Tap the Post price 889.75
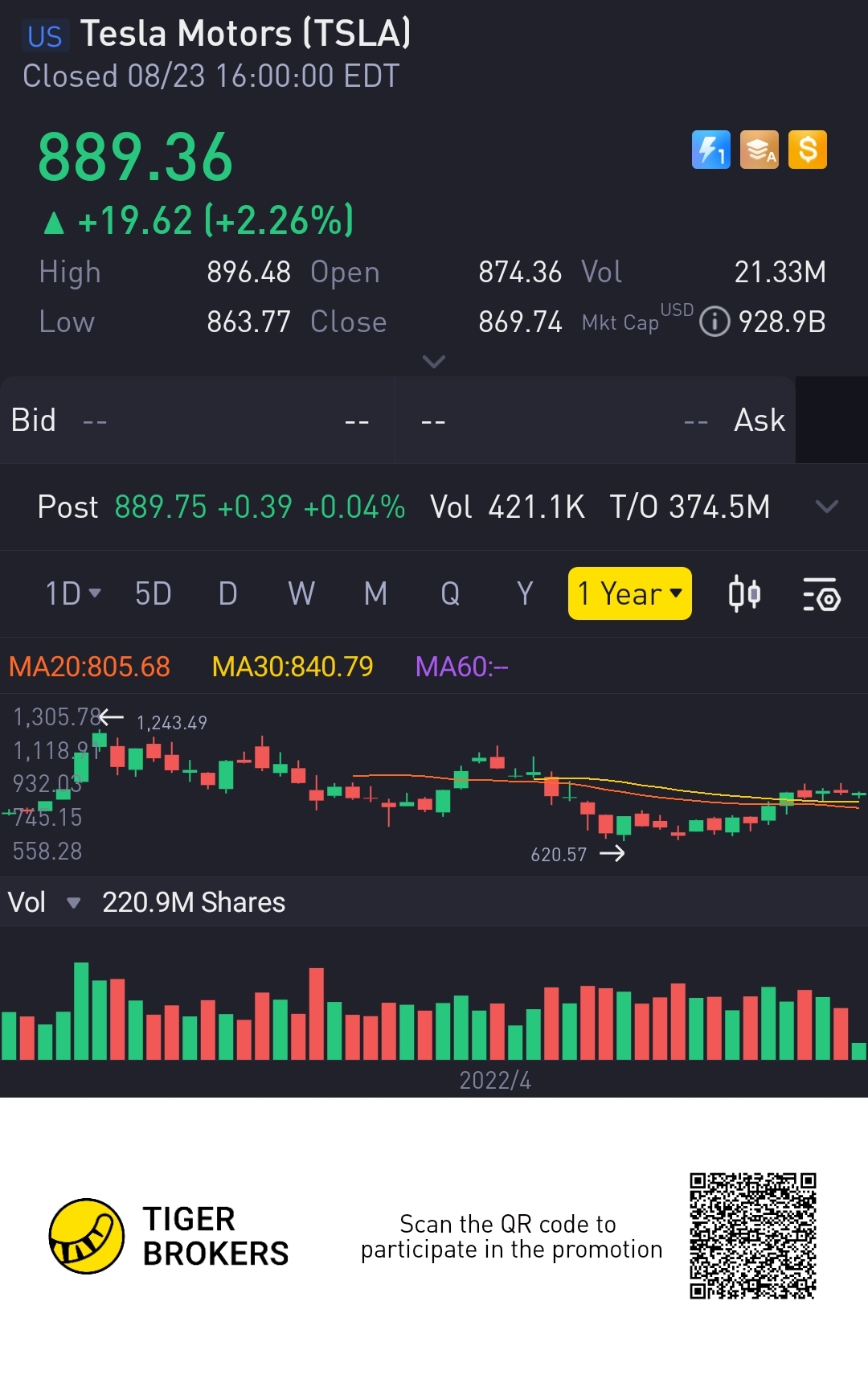 pos(161,507)
